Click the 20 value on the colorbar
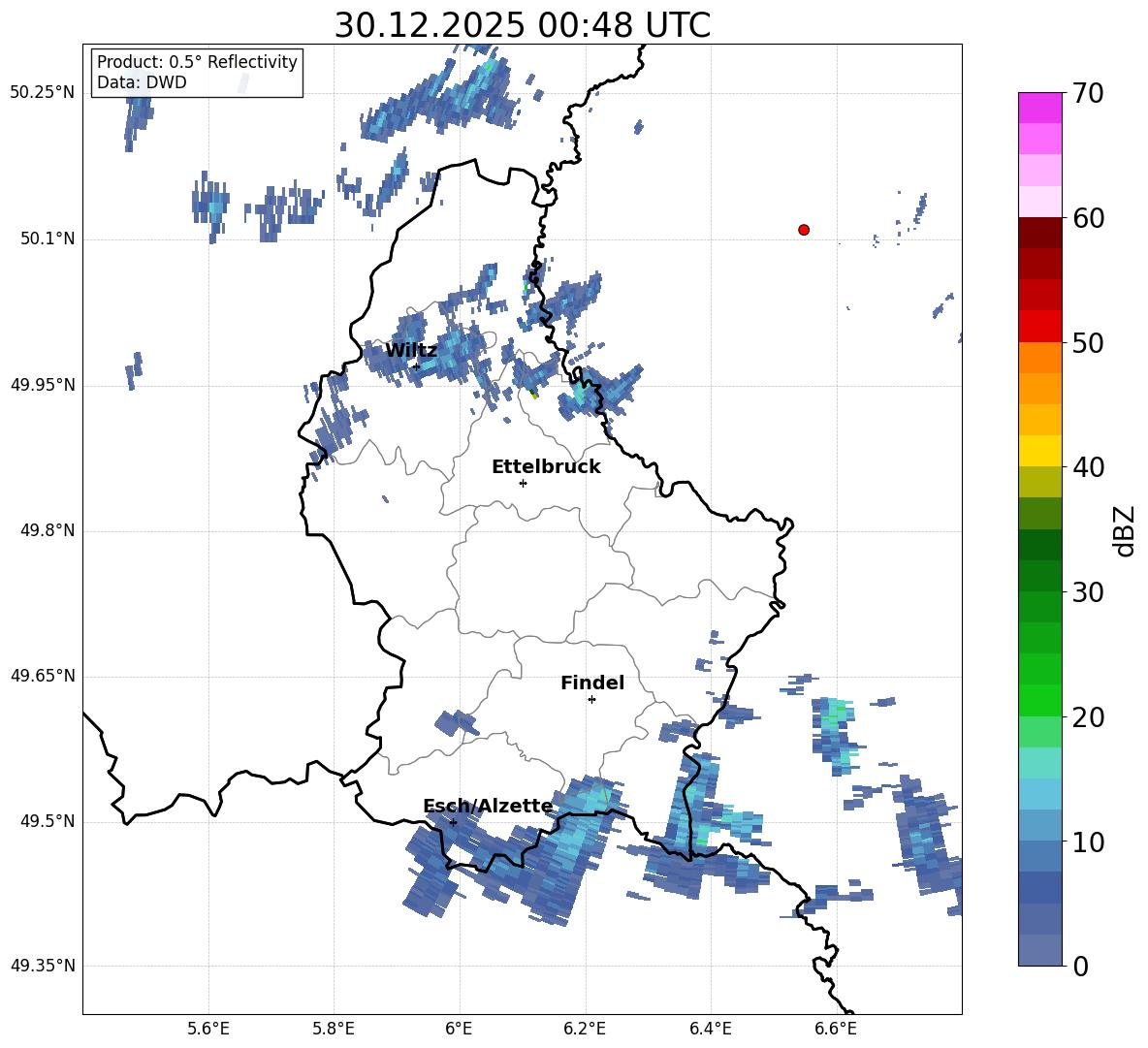The width and height of the screenshot is (1148, 1048). pos(1088,716)
